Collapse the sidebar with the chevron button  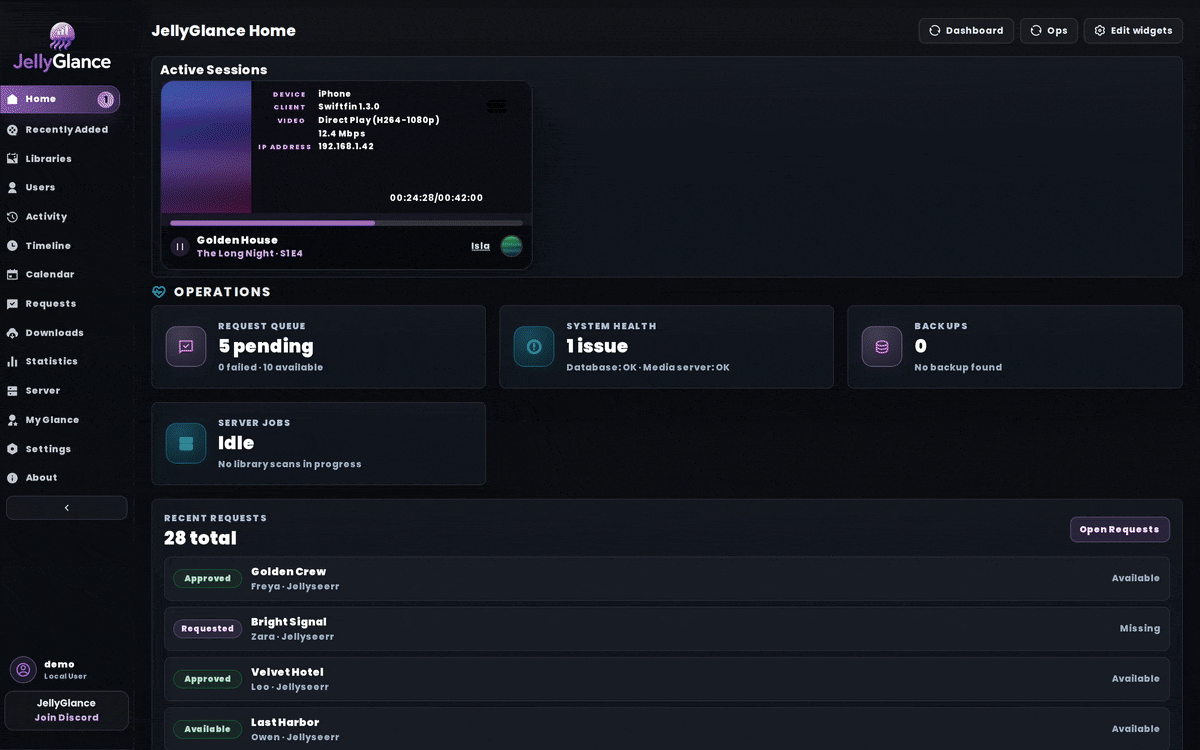click(x=67, y=508)
